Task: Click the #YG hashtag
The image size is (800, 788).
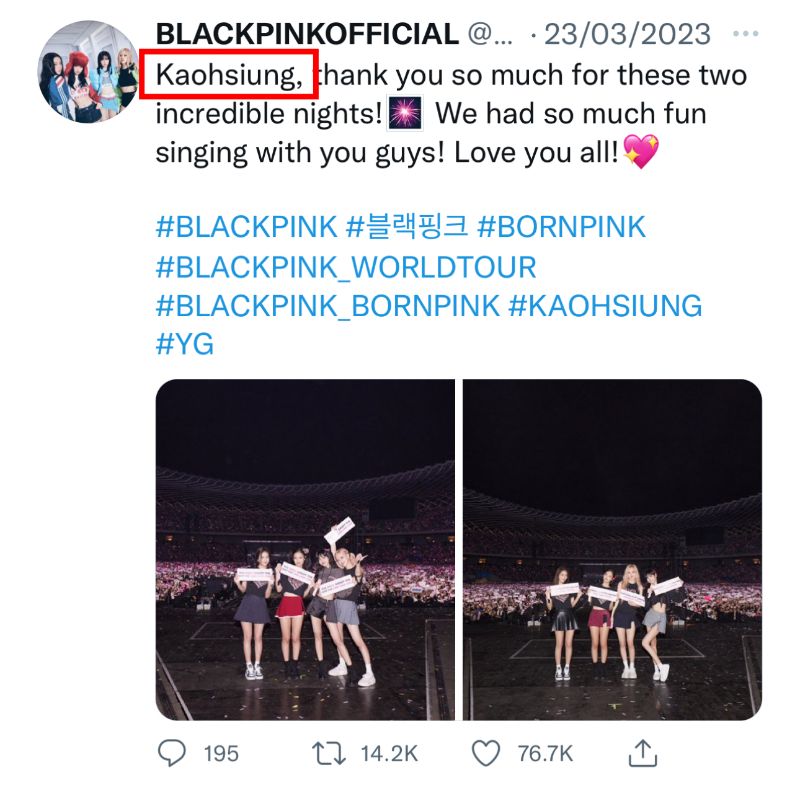Action: coord(185,345)
